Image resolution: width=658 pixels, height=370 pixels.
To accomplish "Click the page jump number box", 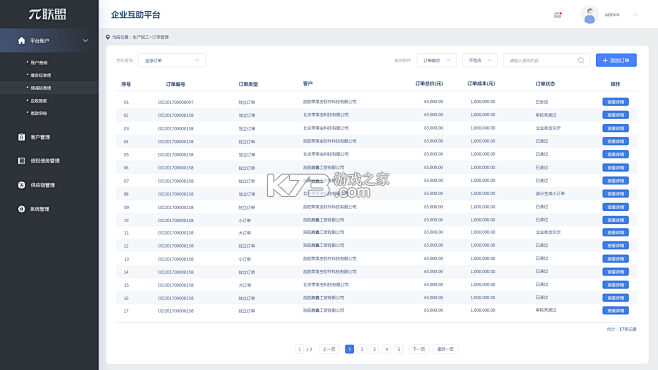I will coord(299,349).
